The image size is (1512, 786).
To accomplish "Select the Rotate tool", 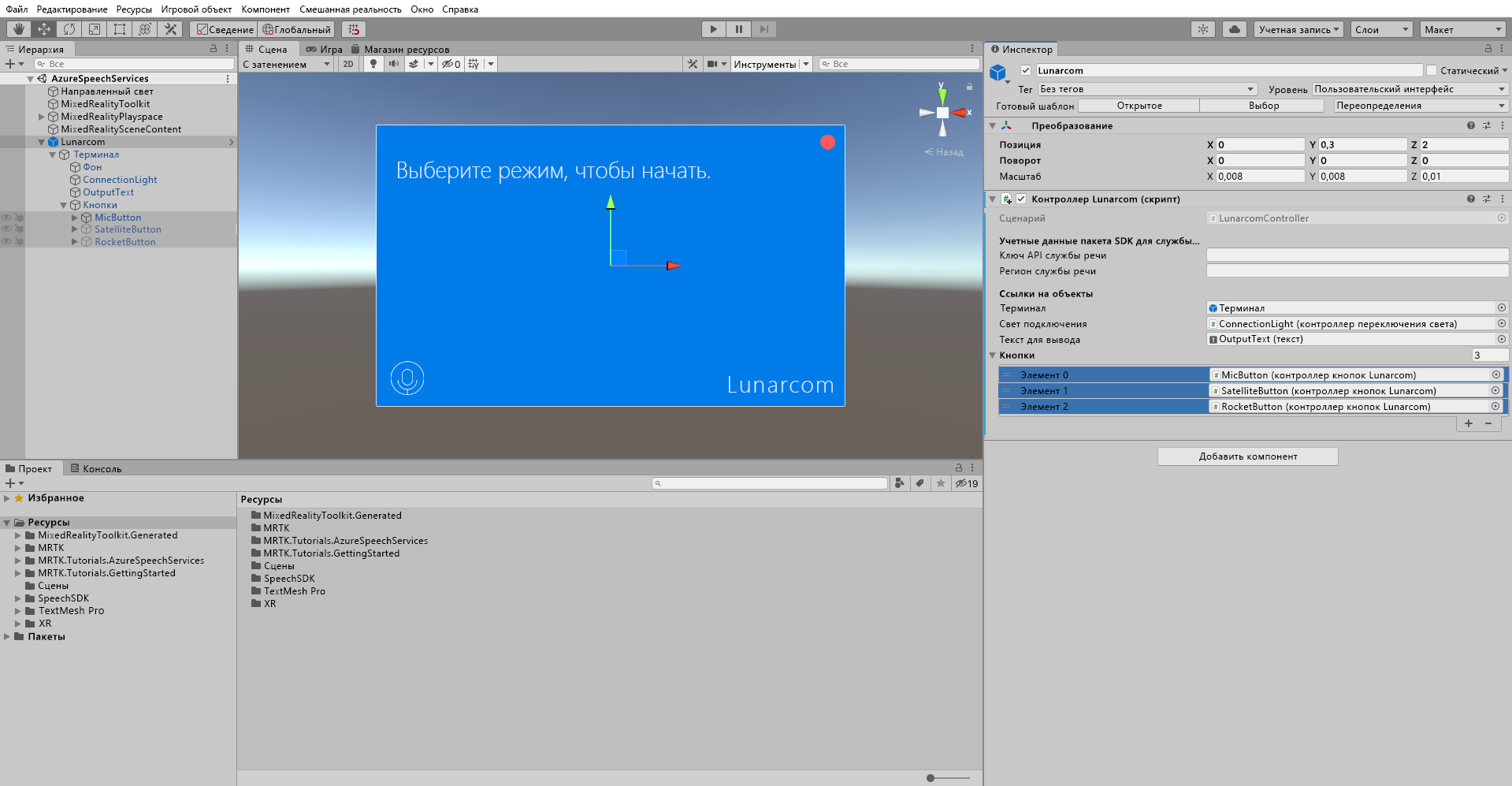I will point(69,29).
